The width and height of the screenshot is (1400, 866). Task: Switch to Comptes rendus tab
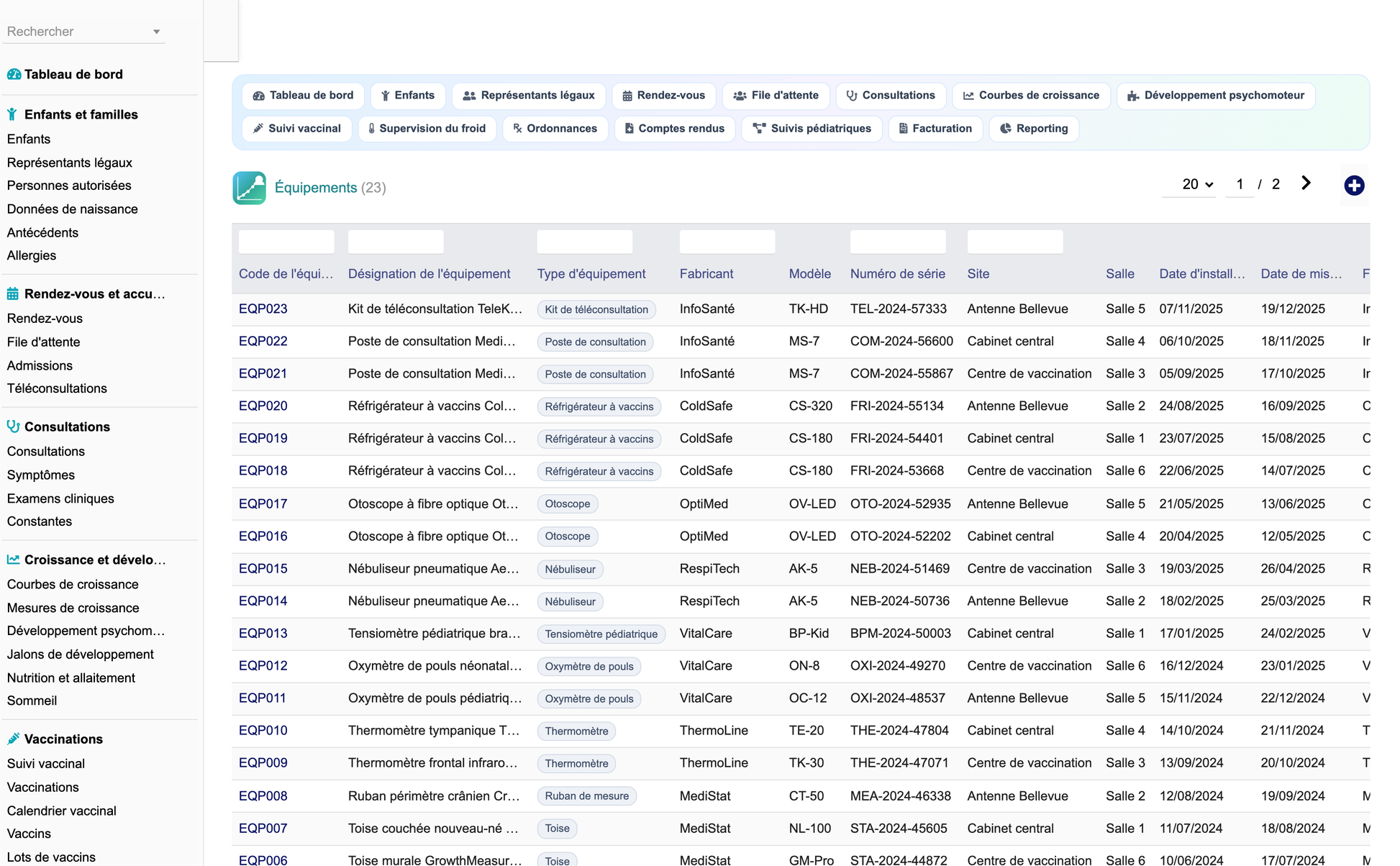[x=675, y=129]
